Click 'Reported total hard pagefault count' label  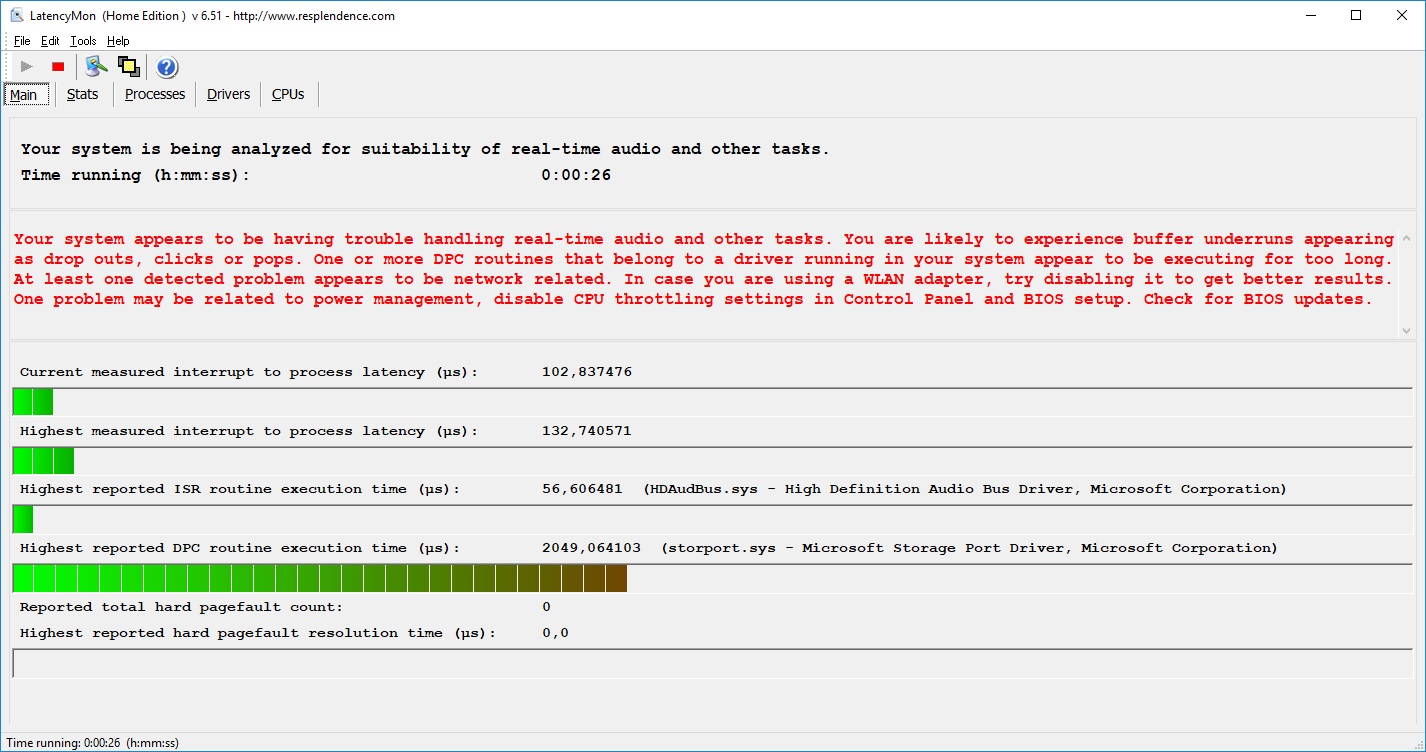pos(181,607)
